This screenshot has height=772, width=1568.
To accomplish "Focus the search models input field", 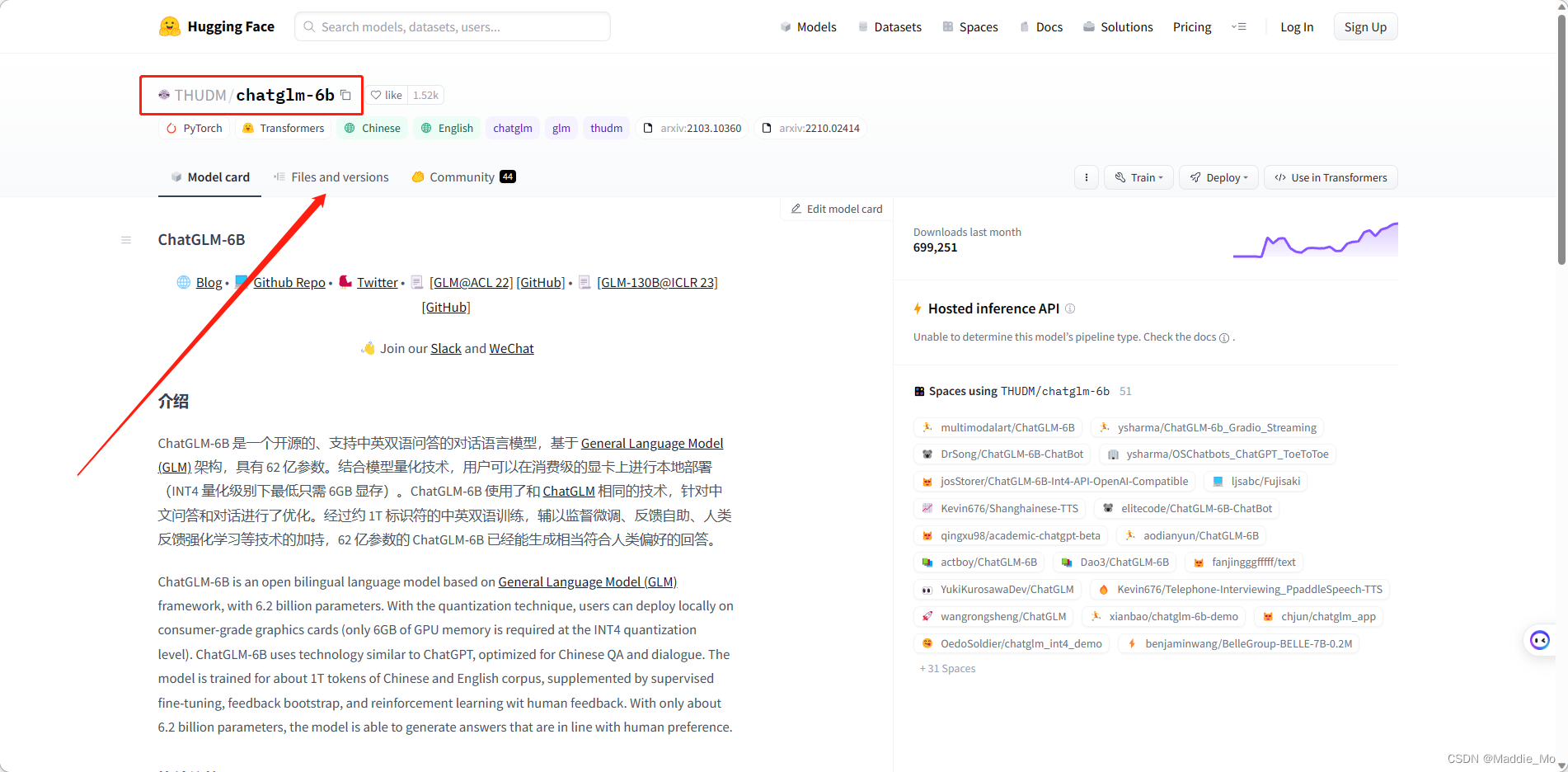I will 453,26.
